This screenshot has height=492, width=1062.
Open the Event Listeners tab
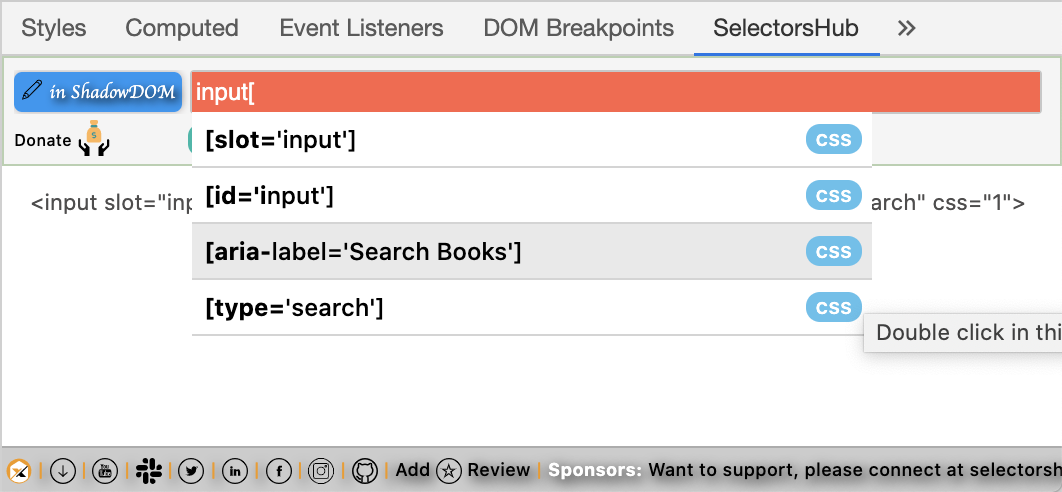coord(361,28)
